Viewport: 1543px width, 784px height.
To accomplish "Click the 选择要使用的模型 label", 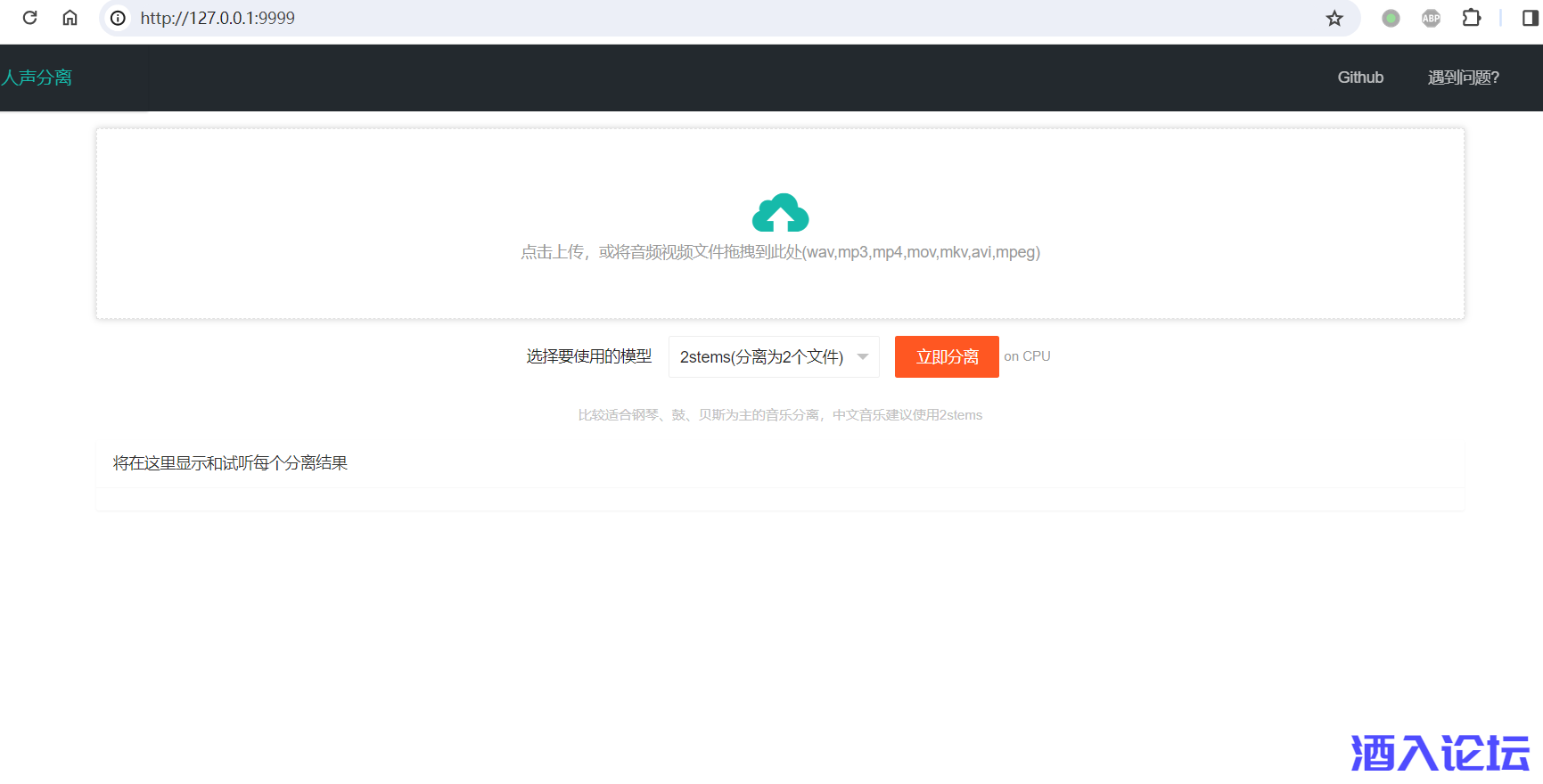I will point(588,356).
